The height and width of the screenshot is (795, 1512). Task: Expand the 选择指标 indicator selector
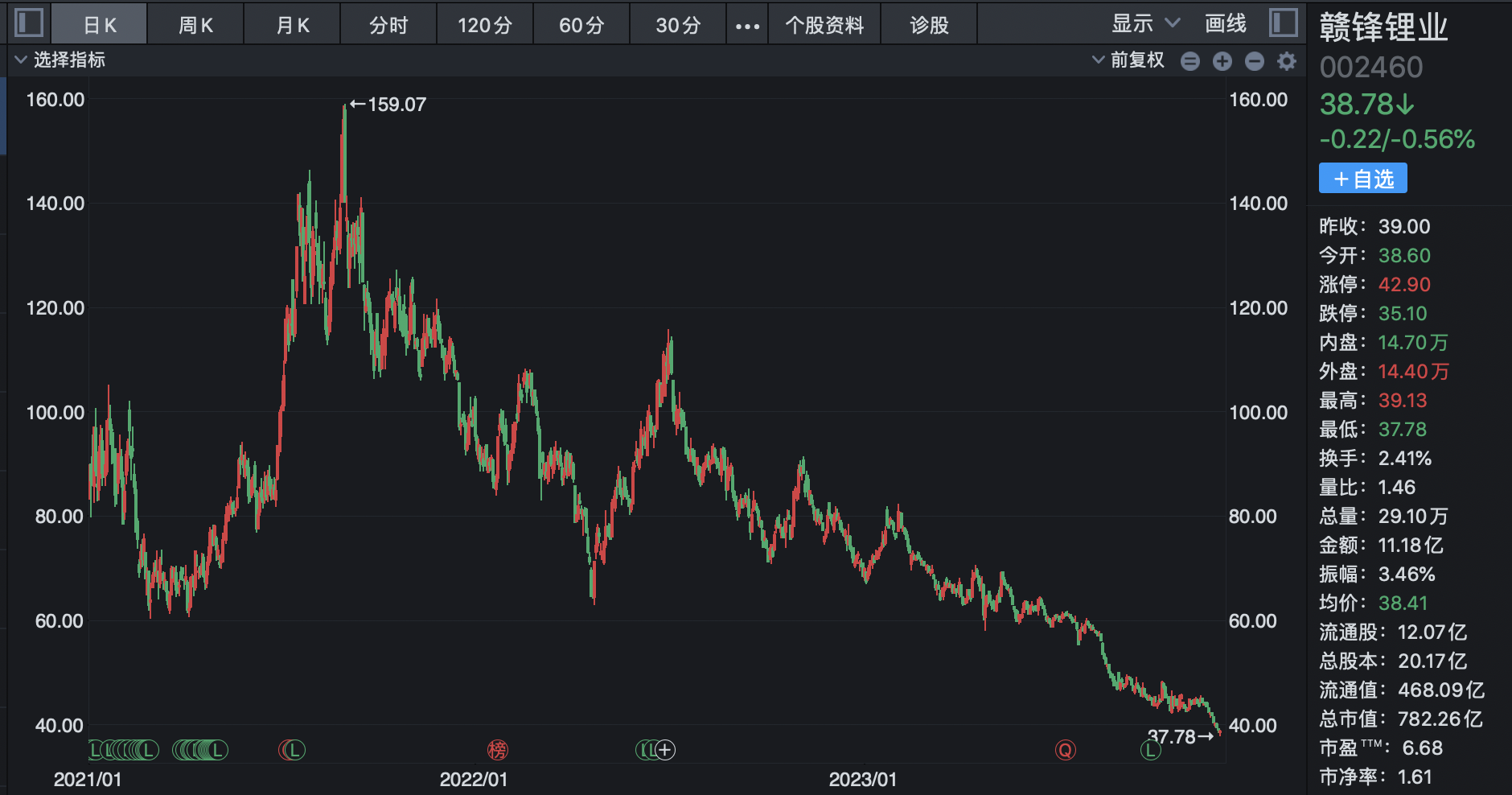[60, 60]
